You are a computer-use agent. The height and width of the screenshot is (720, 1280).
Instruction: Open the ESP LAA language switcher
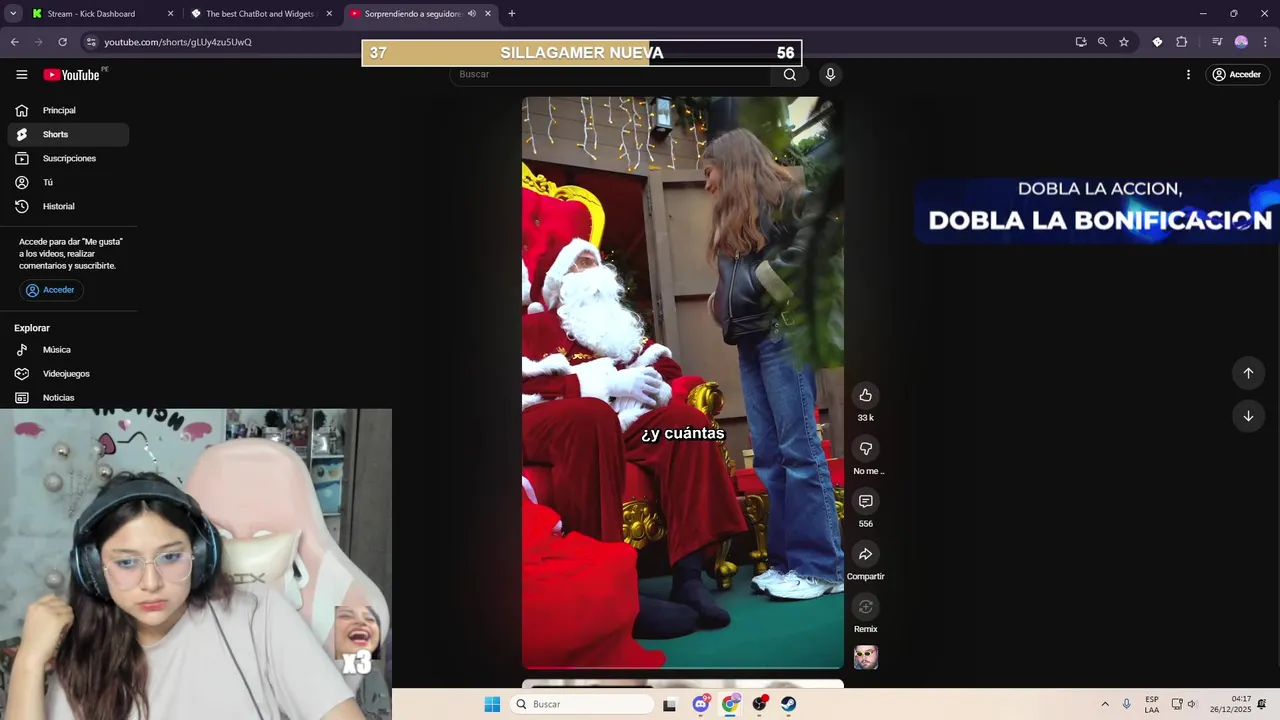(x=1152, y=704)
